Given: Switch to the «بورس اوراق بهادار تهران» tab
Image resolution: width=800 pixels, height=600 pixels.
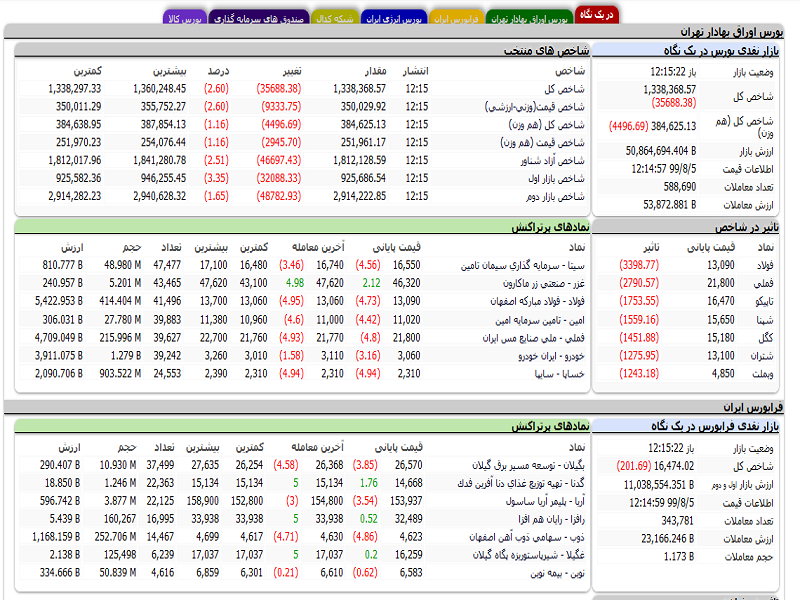Looking at the screenshot, I should [529, 18].
